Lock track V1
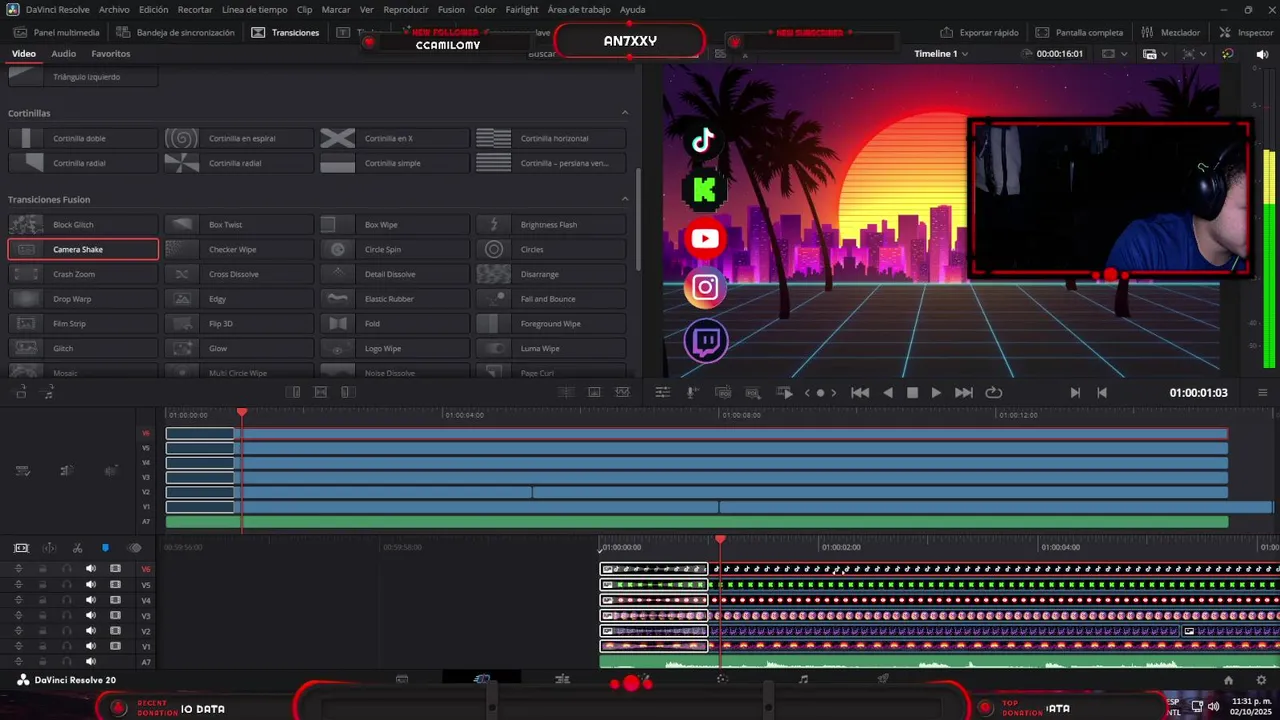The width and height of the screenshot is (1280, 720). pyautogui.click(x=43, y=647)
